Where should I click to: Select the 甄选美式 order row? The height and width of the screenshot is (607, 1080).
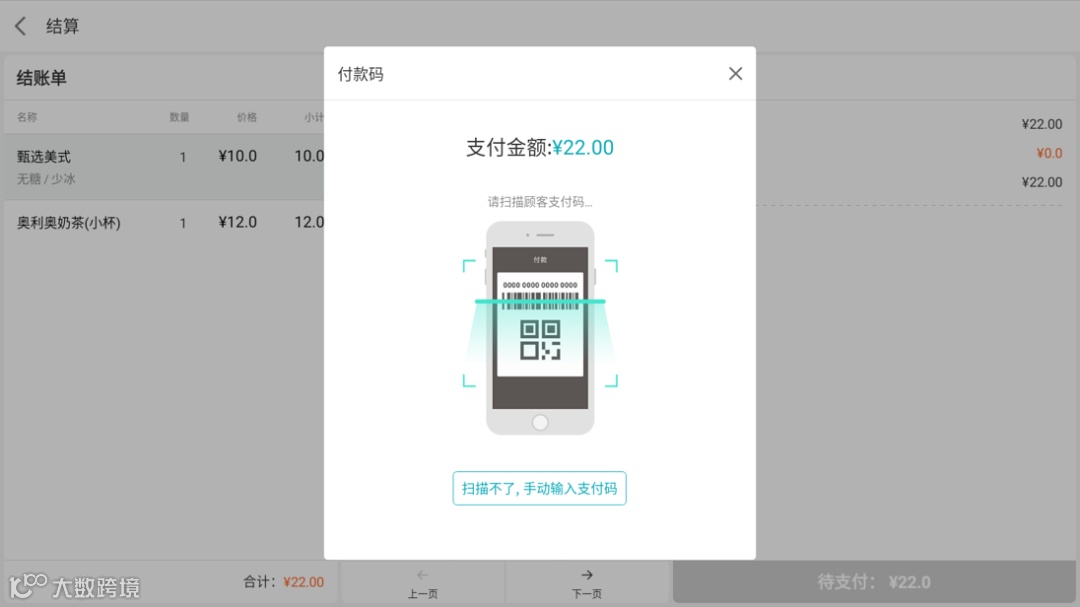point(164,167)
